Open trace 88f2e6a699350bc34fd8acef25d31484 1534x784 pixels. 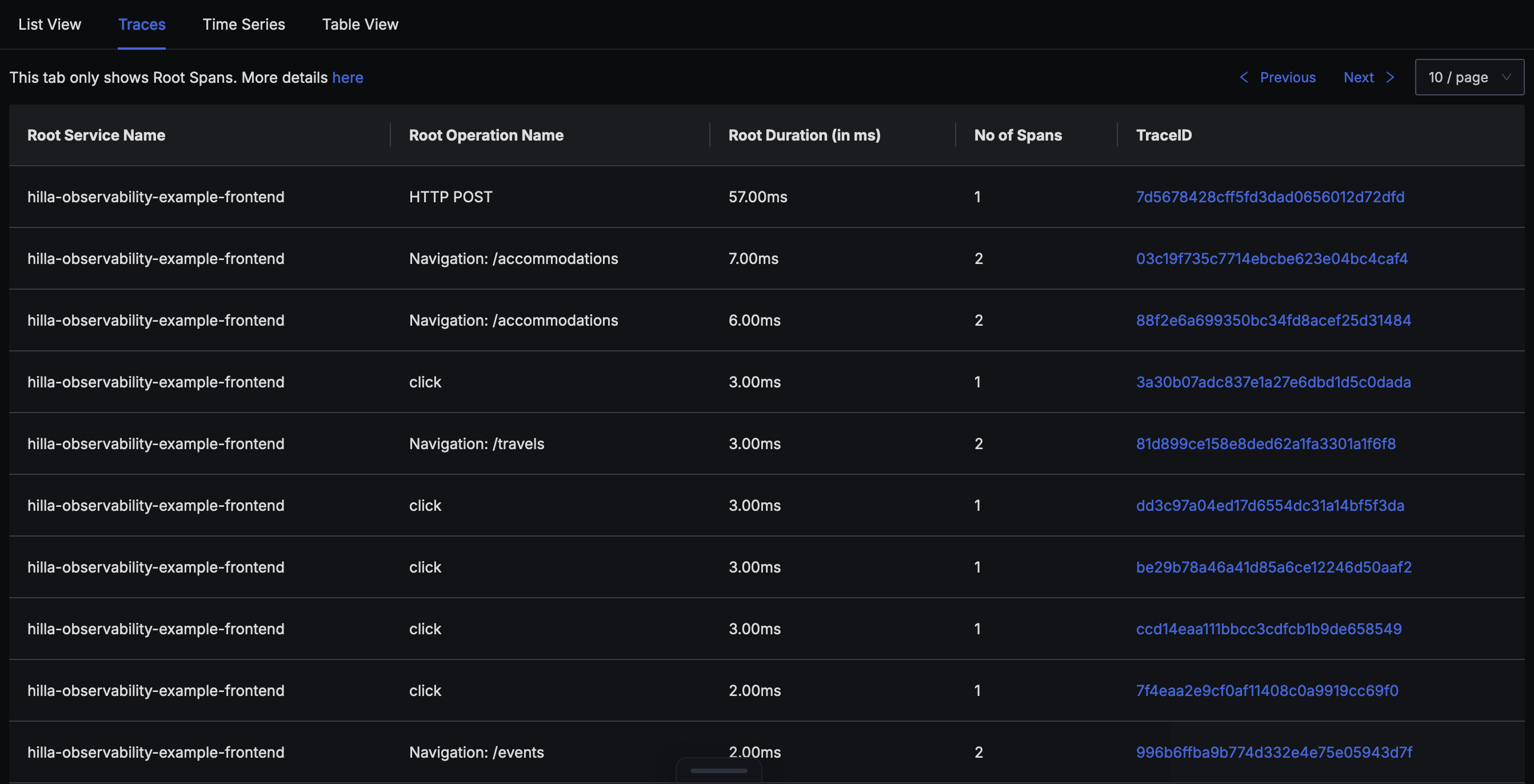coord(1273,320)
